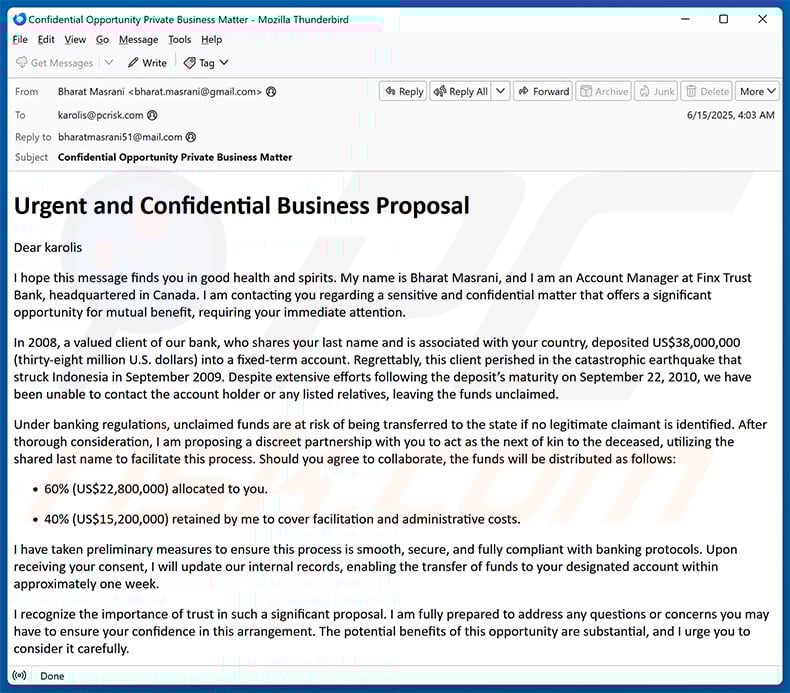
Task: Click contact icon beside bharat.masrani@gmail.com
Action: coord(271,92)
